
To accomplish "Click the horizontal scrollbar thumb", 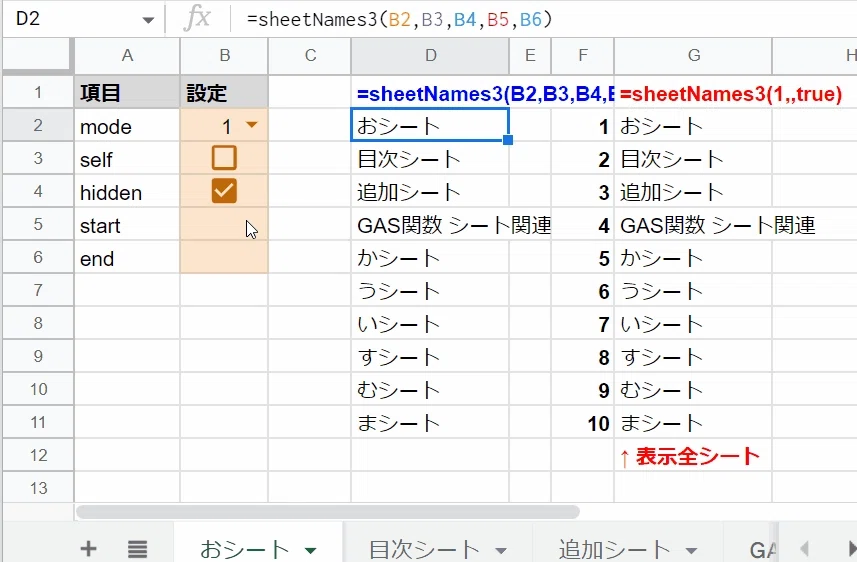I will coord(328,512).
